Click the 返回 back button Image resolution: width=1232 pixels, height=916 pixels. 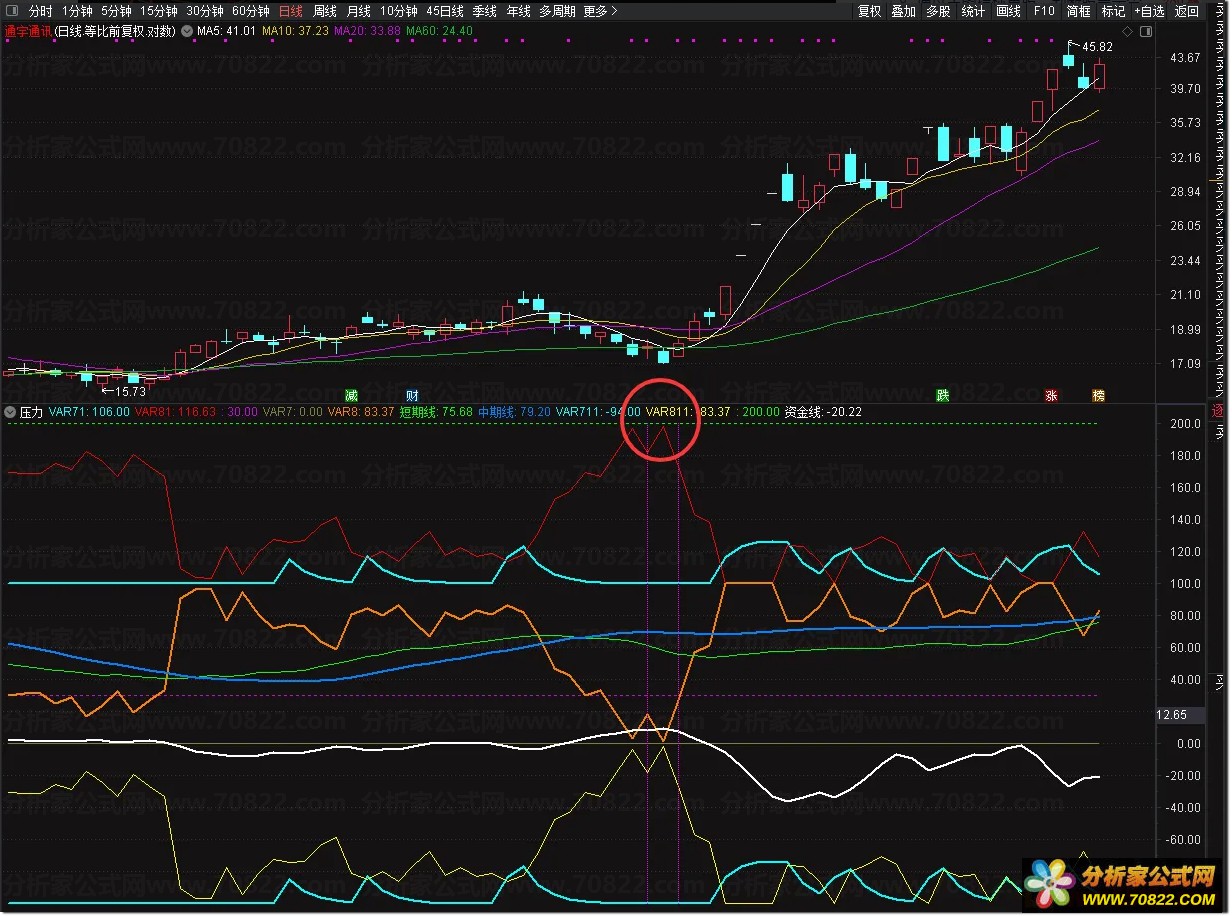click(1187, 11)
